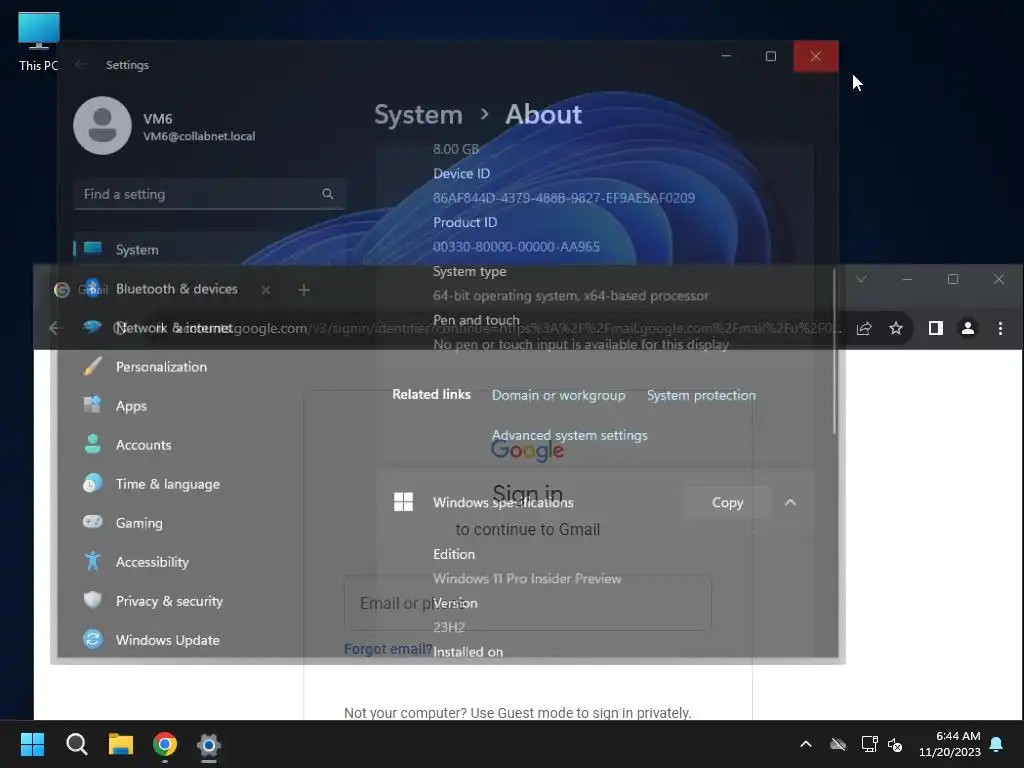Image resolution: width=1024 pixels, height=768 pixels.
Task: Open Chrome profile icon
Action: coord(968,328)
